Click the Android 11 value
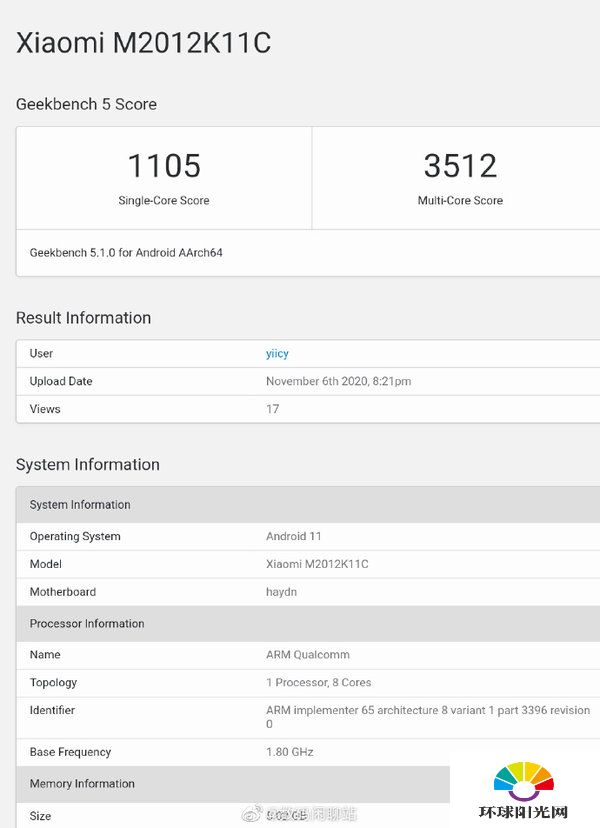Screen dimensions: 600x828 point(294,536)
